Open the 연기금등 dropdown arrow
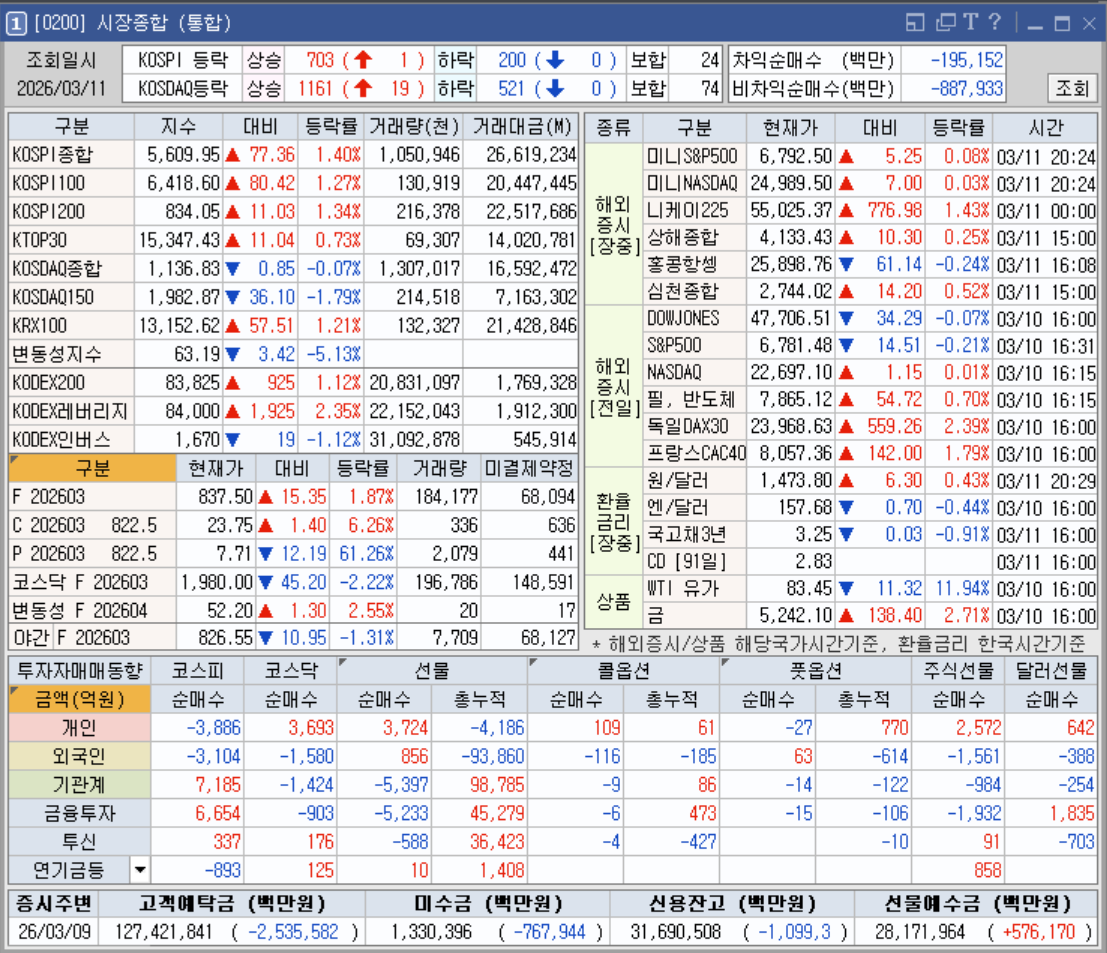The width and height of the screenshot is (1107, 953). click(x=140, y=870)
